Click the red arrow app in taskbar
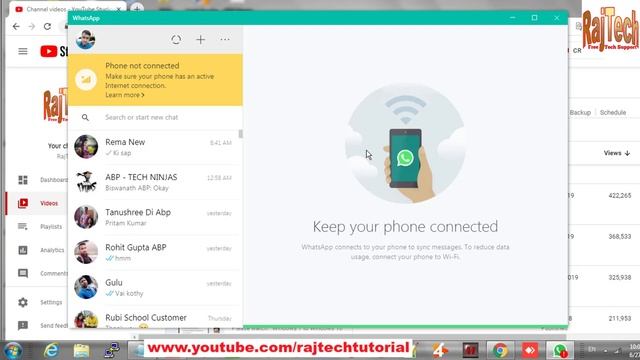 (529, 351)
